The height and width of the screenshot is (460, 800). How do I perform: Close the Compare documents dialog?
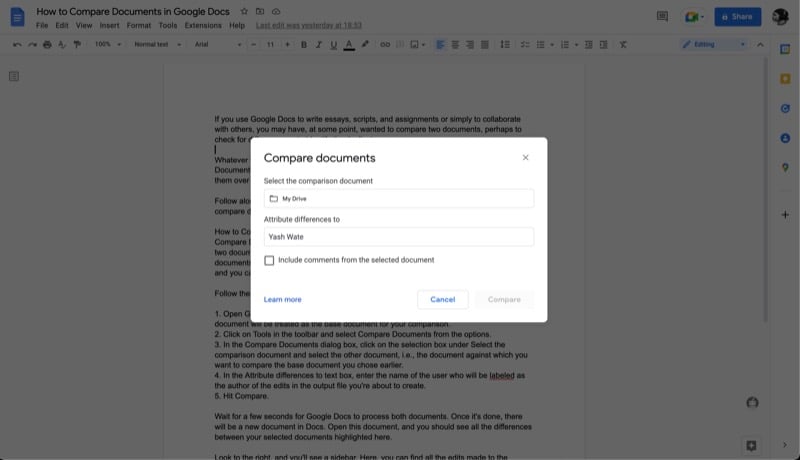526,158
